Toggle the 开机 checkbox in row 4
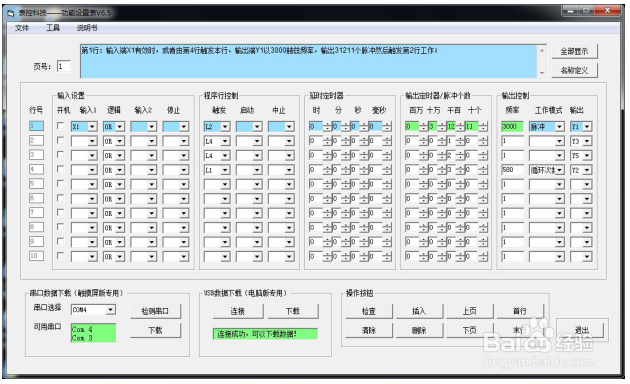This screenshot has height=384, width=630. coord(60,169)
